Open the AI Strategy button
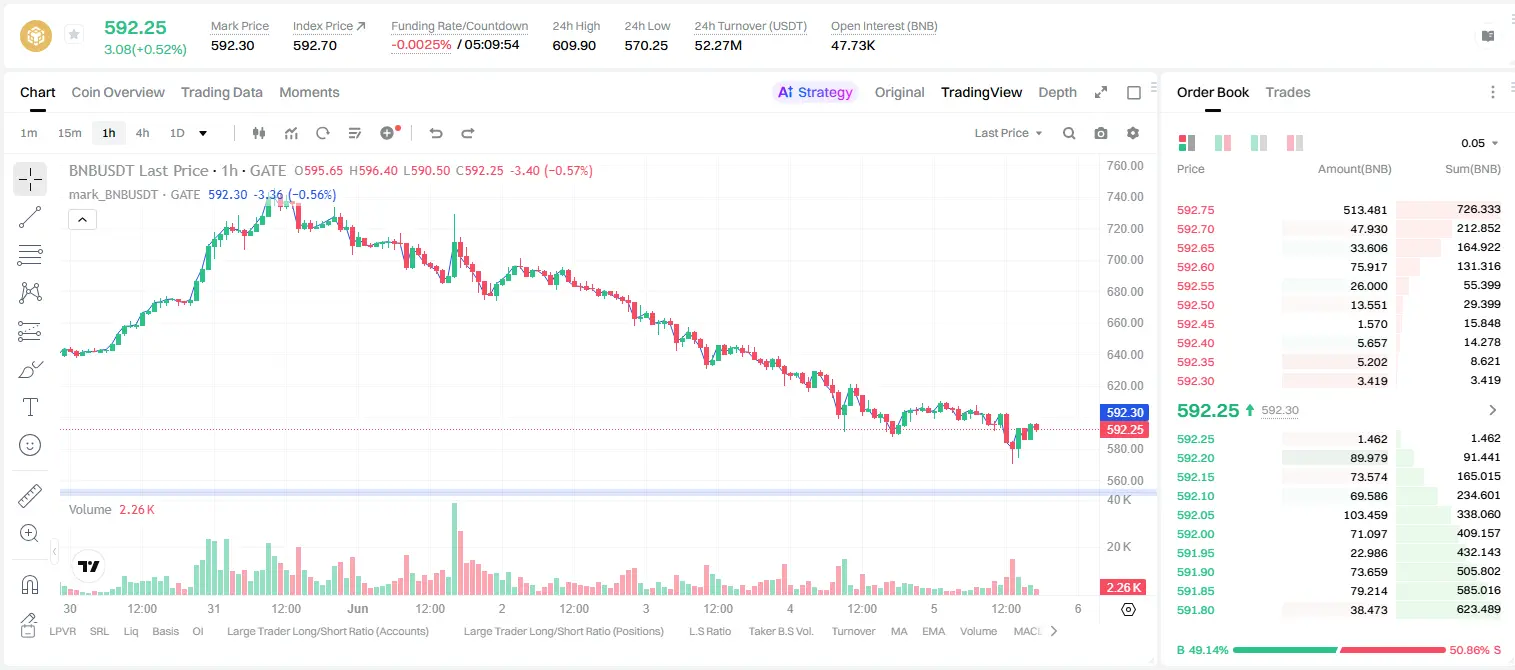This screenshot has width=1515, height=670. pos(815,92)
